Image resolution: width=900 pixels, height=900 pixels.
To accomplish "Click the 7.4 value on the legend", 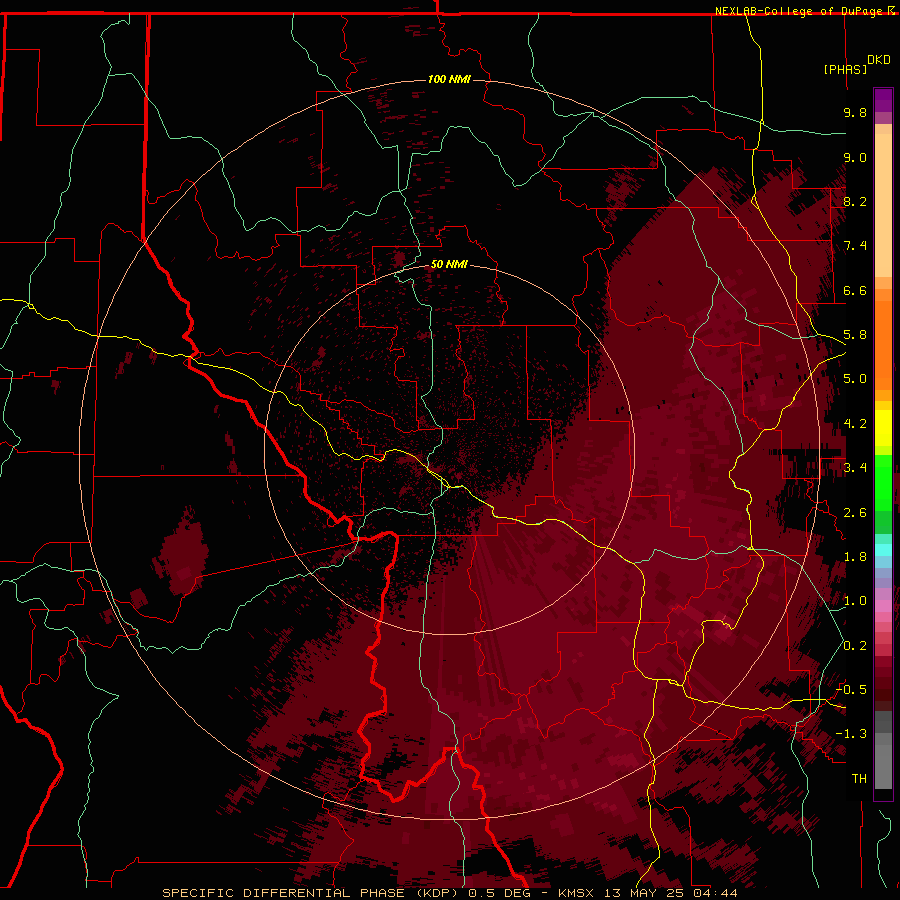I will pyautogui.click(x=855, y=246).
